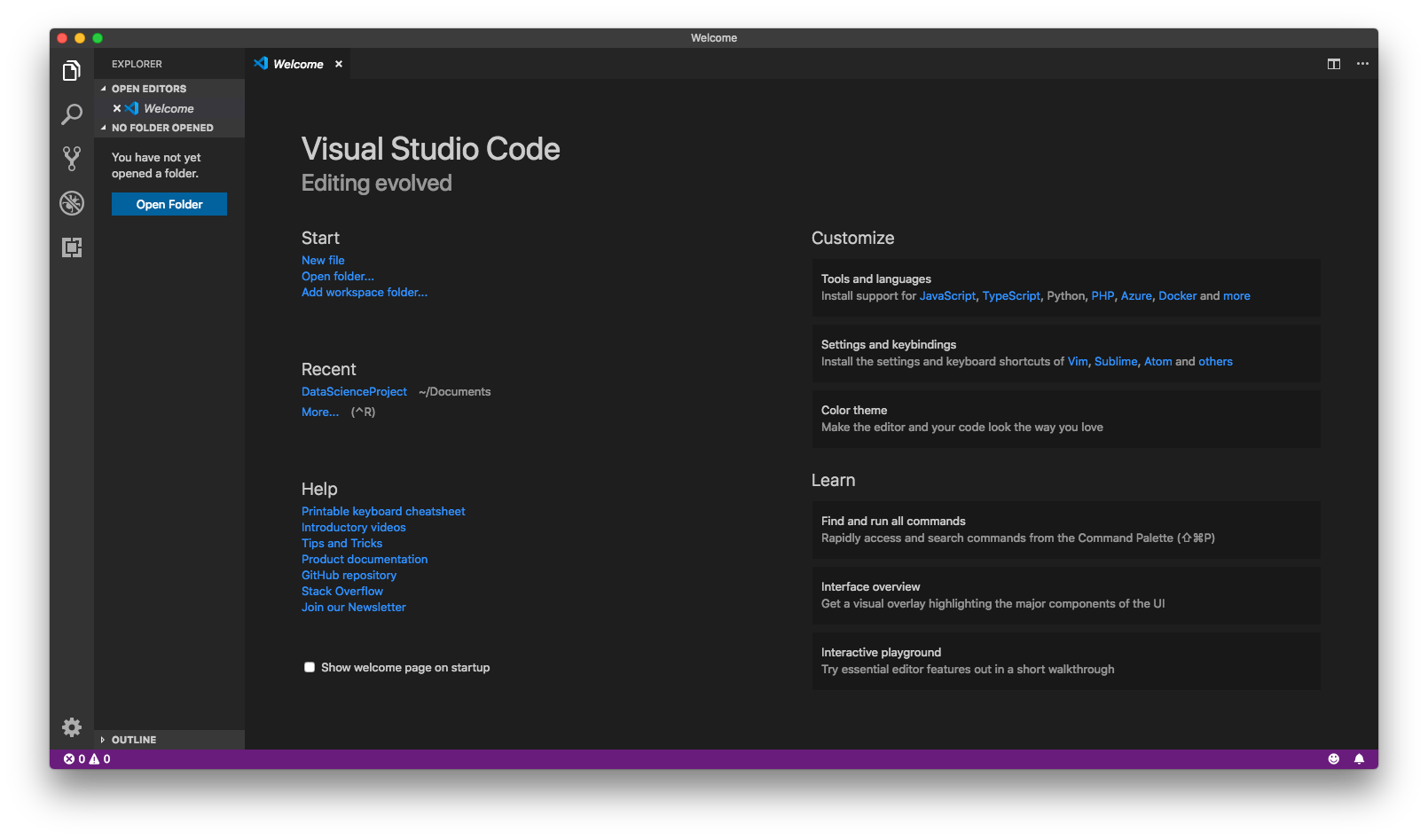This screenshot has height=840, width=1428.
Task: Open the DataScienceProject recent link
Action: pyautogui.click(x=354, y=391)
